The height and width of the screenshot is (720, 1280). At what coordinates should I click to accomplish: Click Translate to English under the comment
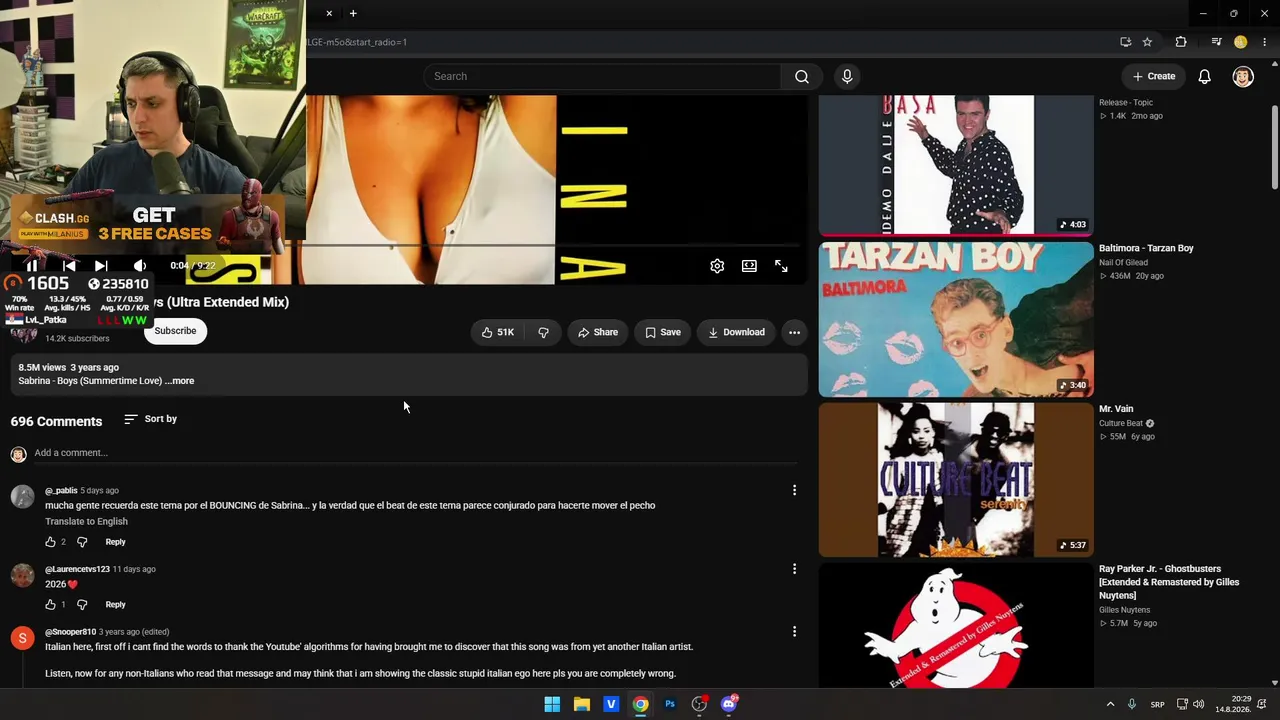[x=86, y=522]
